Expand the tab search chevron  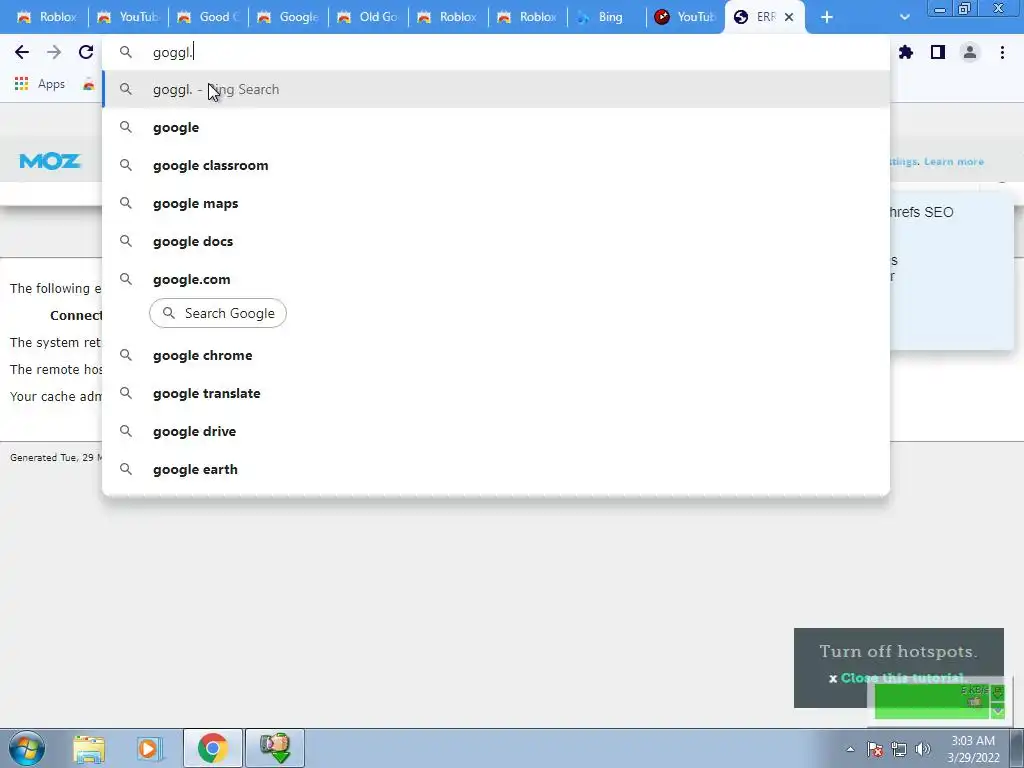pyautogui.click(x=904, y=17)
